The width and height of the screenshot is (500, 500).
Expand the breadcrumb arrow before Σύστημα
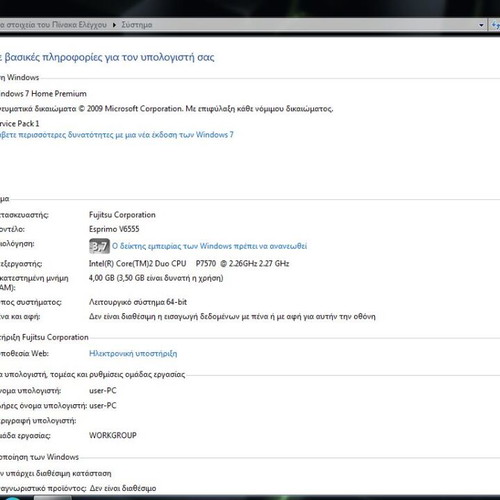click(114, 25)
